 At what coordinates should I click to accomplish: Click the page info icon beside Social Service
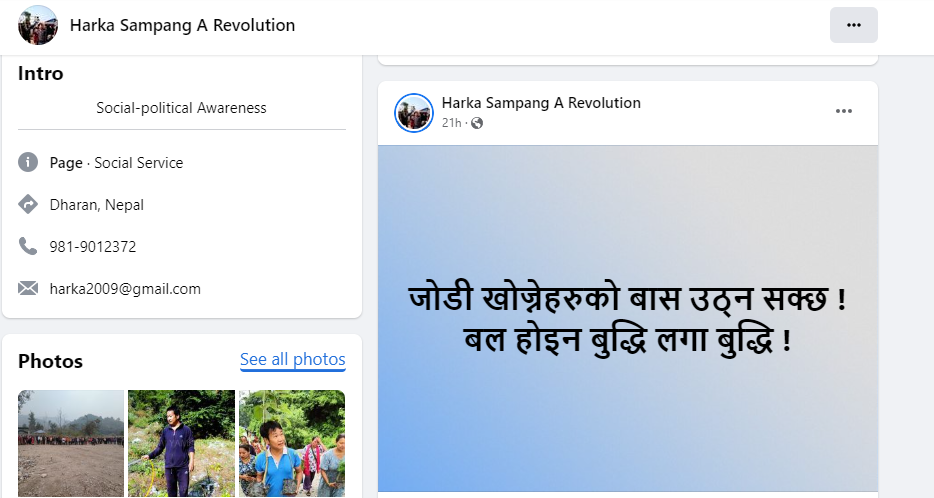click(28, 162)
